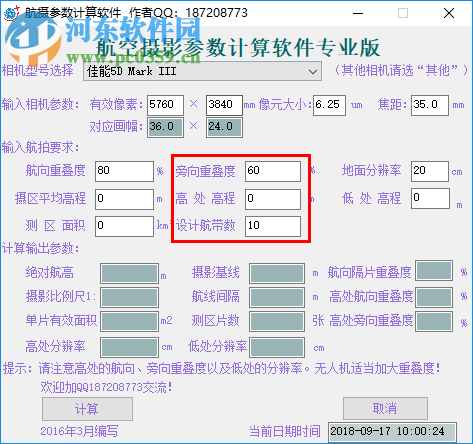
Task: Click the frame height field 24.0
Action: [x=224, y=127]
